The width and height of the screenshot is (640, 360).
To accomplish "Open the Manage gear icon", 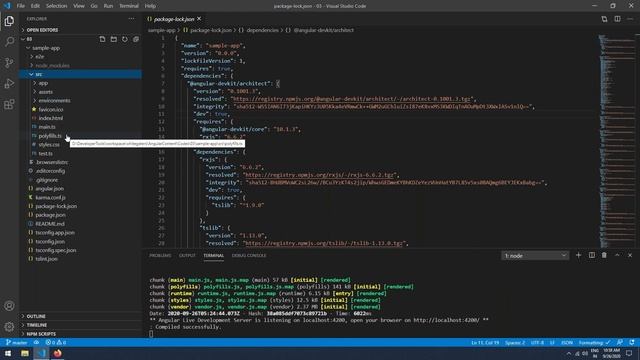I will pos(9,327).
